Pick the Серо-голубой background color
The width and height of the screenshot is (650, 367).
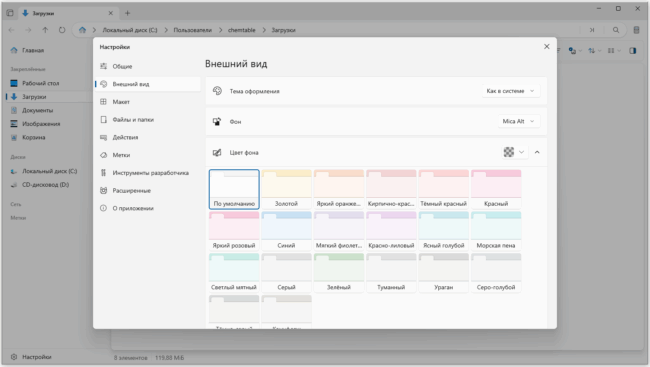[x=496, y=273]
